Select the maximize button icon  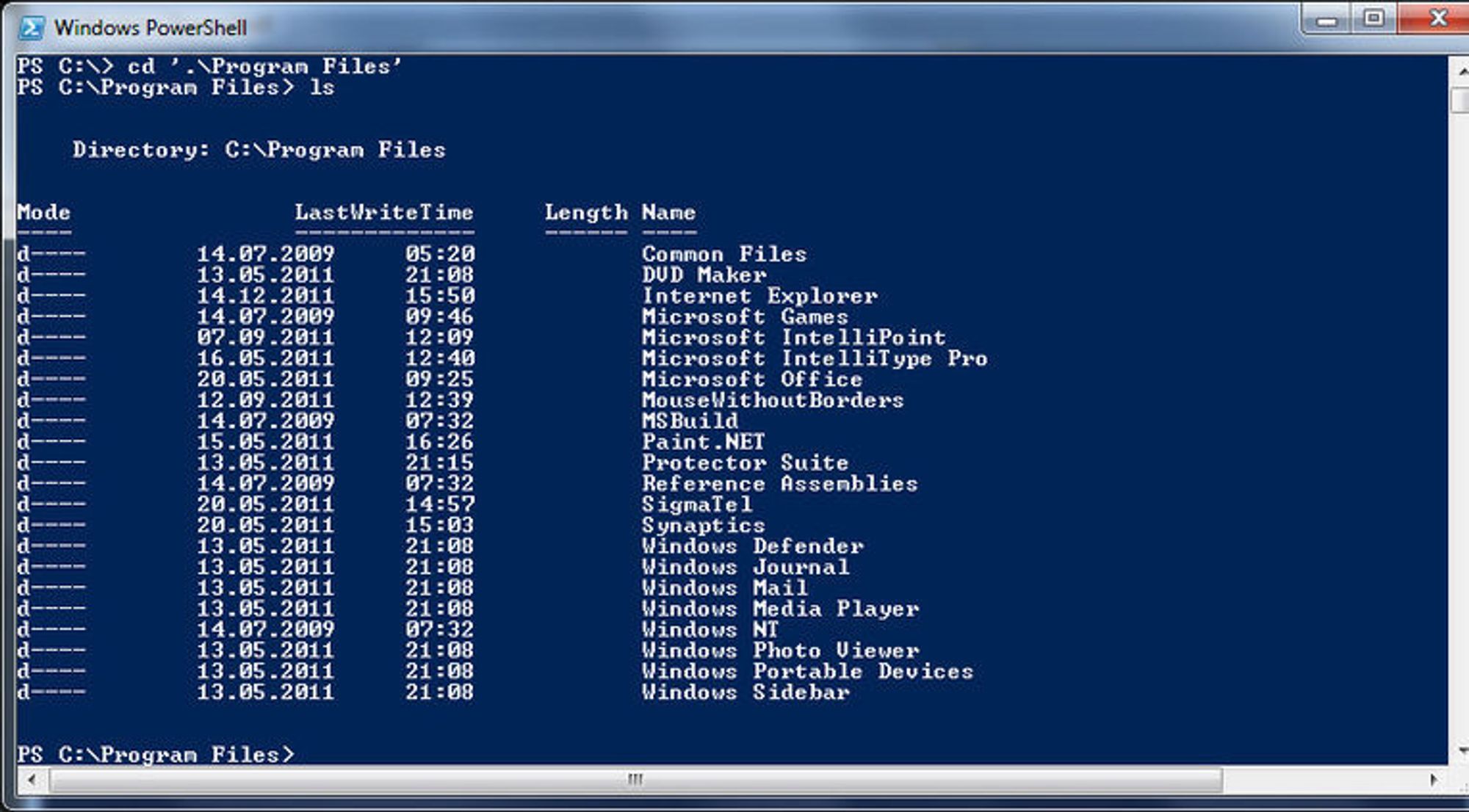(x=1374, y=18)
